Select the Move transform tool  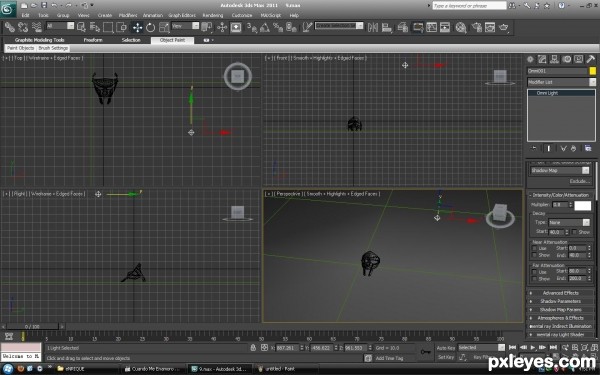[137, 27]
